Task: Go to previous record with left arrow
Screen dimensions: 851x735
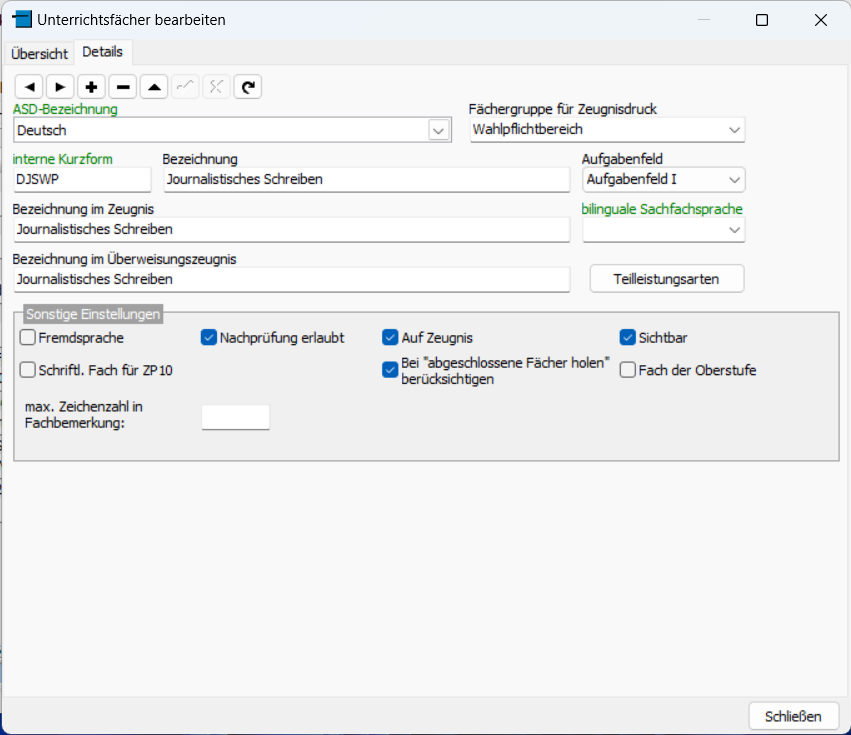Action: 29,87
